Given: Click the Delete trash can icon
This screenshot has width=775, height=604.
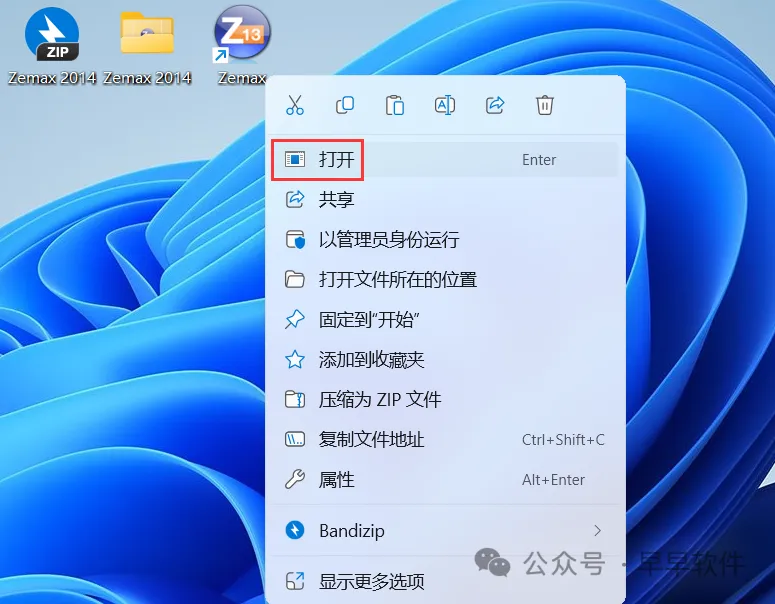Looking at the screenshot, I should click(545, 105).
